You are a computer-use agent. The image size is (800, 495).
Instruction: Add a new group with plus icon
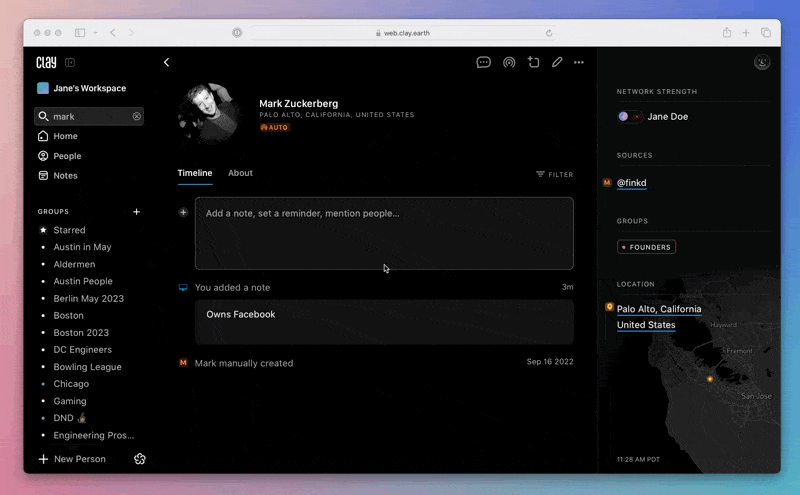[136, 212]
